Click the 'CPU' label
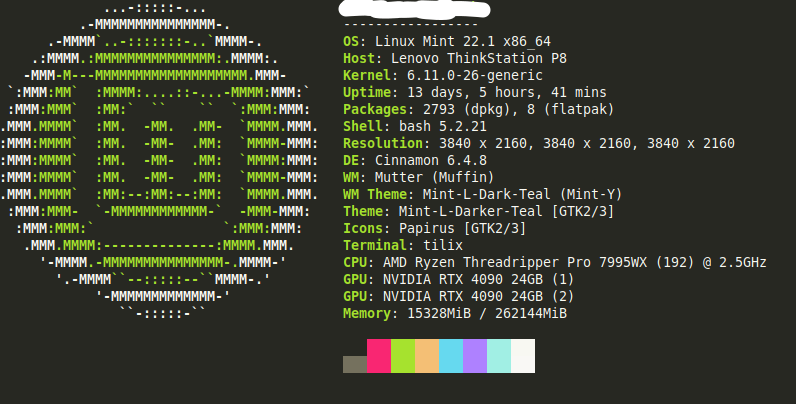 click(x=355, y=262)
